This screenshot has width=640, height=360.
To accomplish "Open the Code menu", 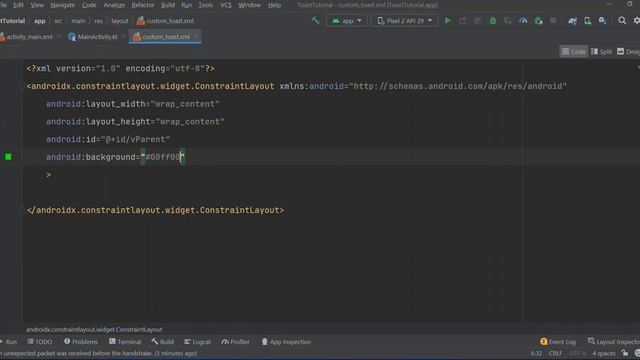I will click(89, 5).
